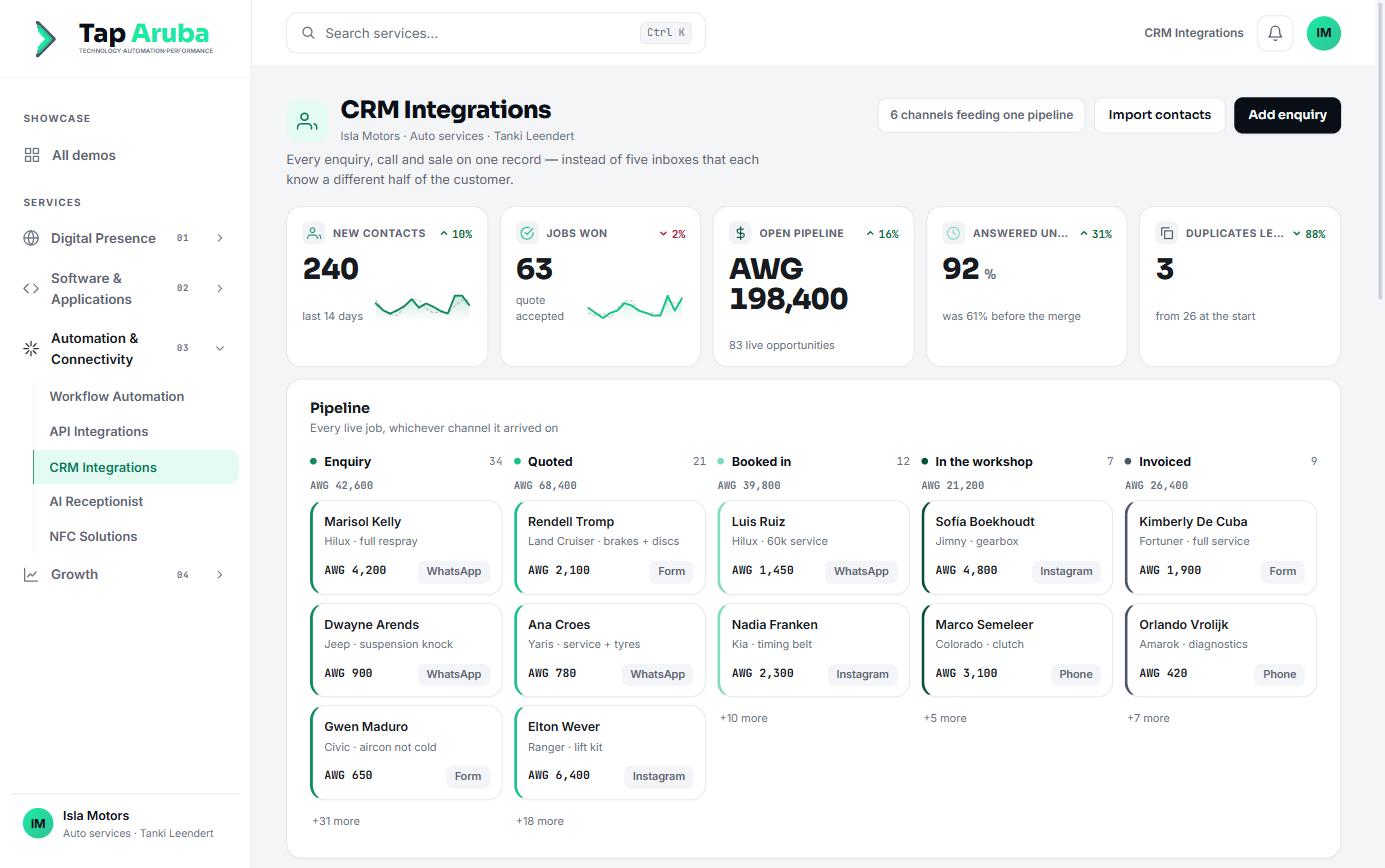This screenshot has height=868, width=1385.
Task: Click the Ctrl K shortcut badge
Action: [x=666, y=33]
